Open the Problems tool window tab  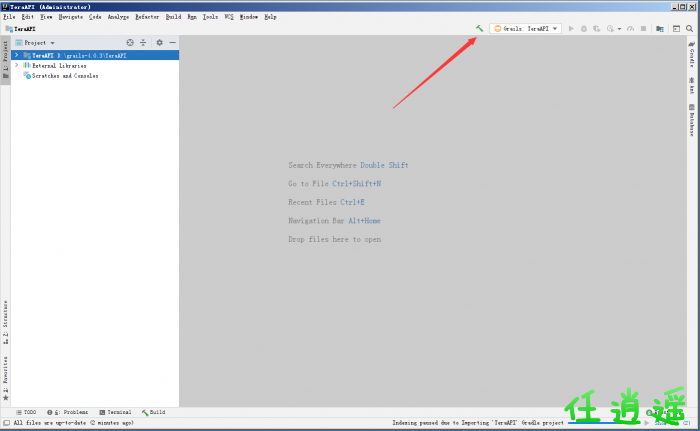68,412
